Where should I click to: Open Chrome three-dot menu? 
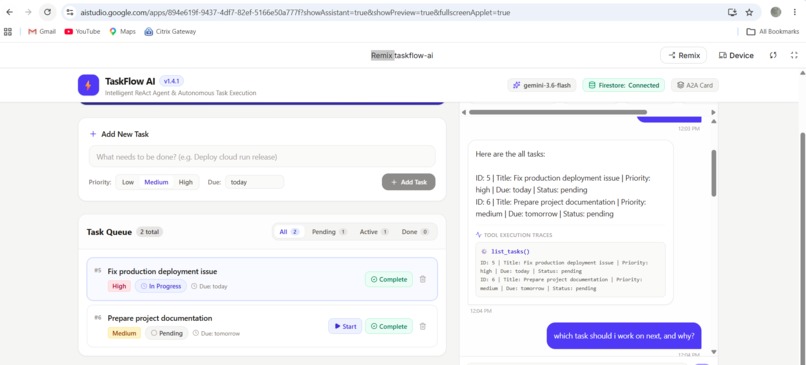(x=794, y=12)
